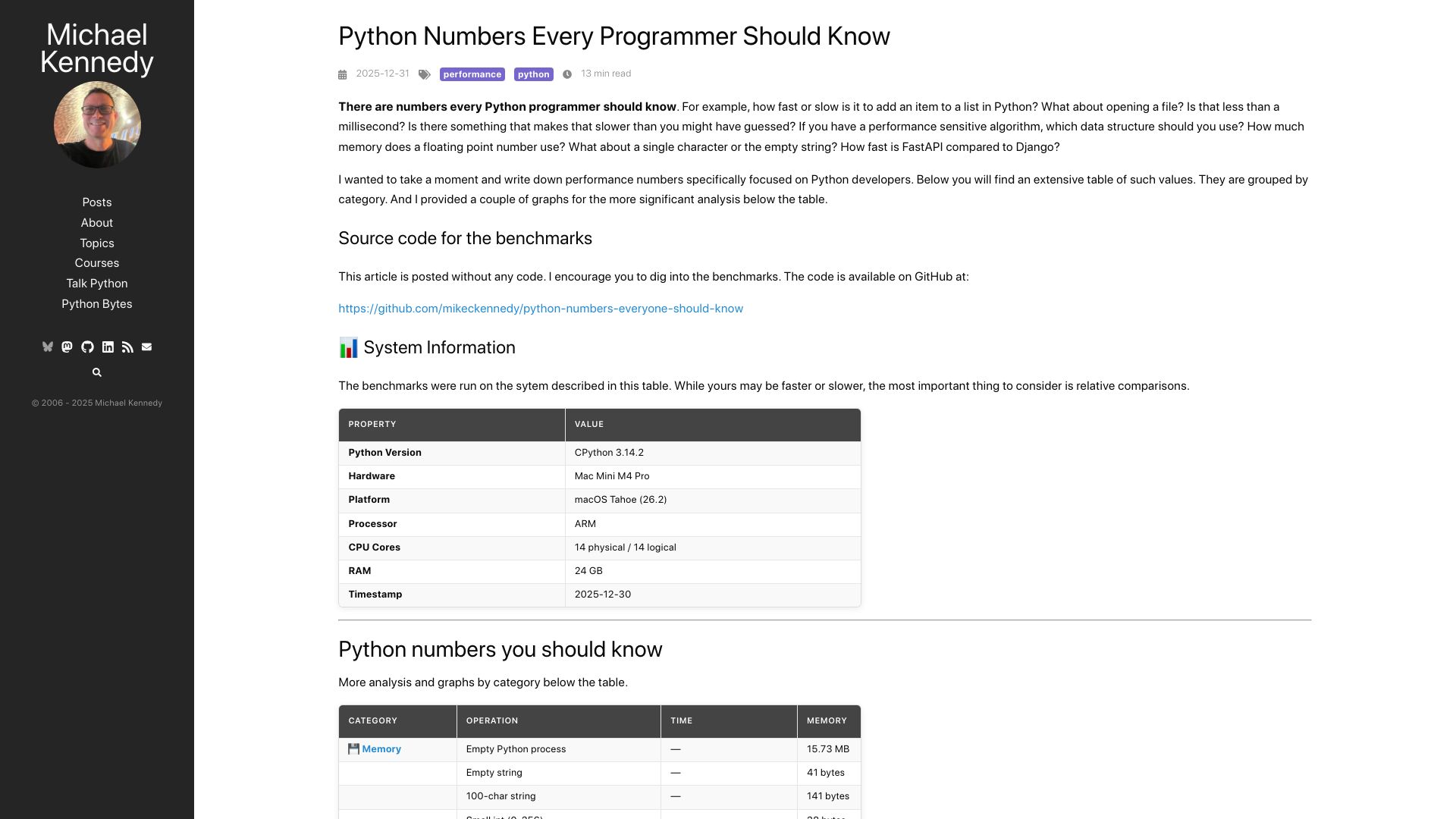
Task: Click the article title heading
Action: coord(614,36)
